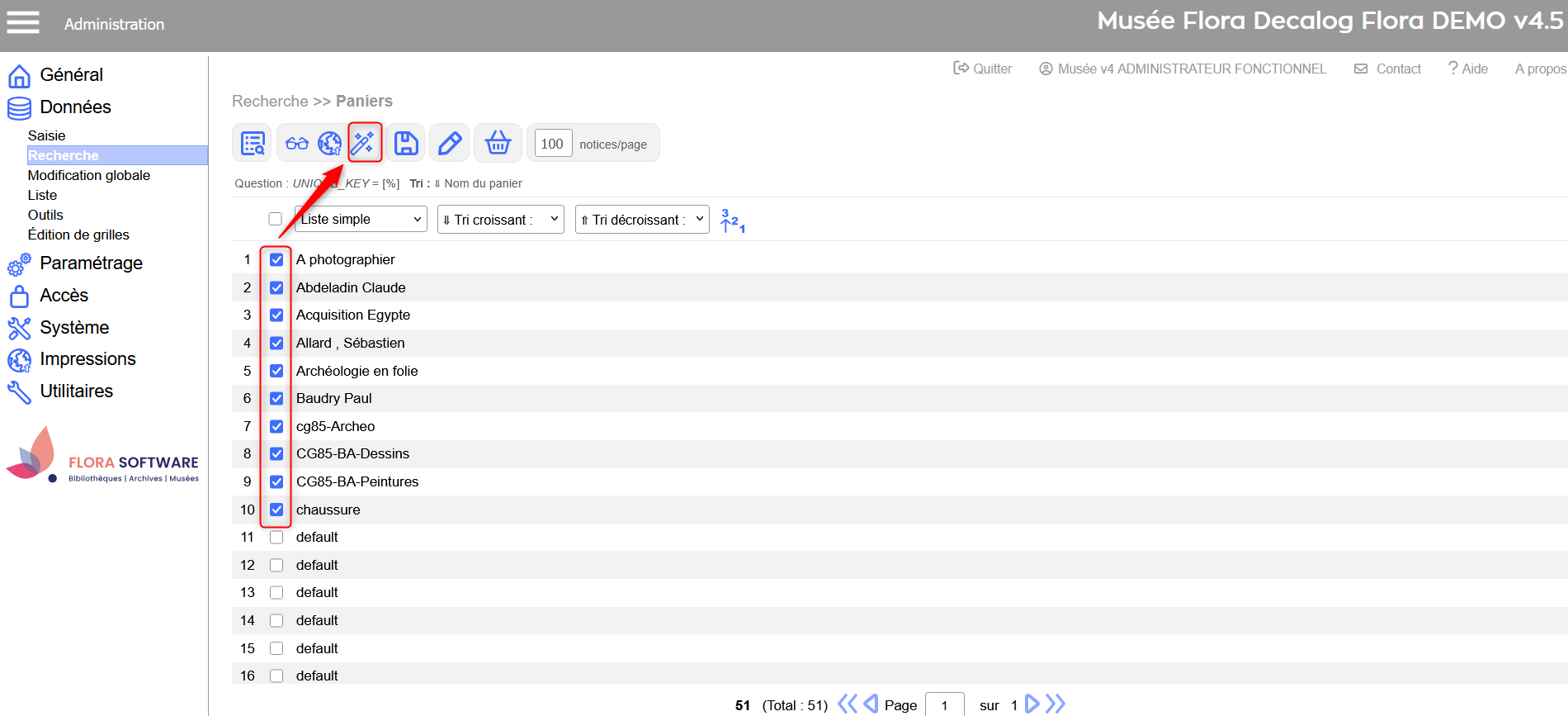Click the basket icon in toolbar
Image resolution: width=1568 pixels, height=716 pixels.
(498, 143)
